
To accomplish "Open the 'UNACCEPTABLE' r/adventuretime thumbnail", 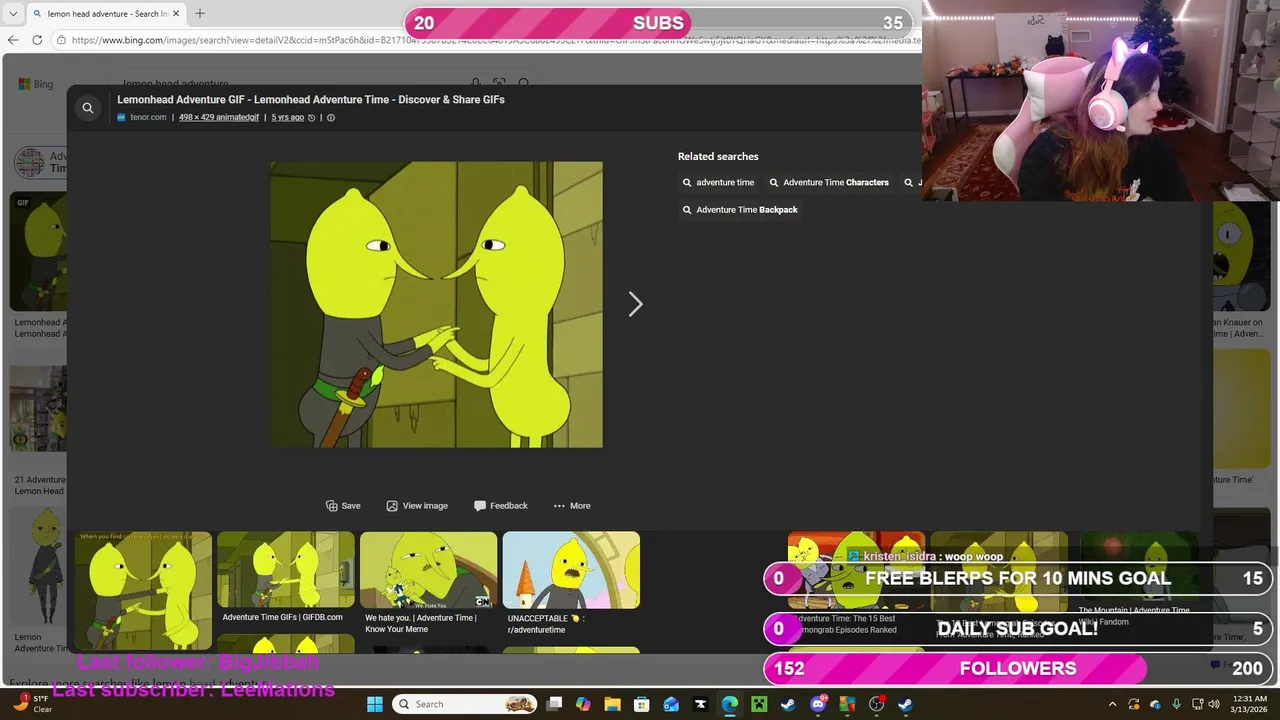I will (x=571, y=569).
